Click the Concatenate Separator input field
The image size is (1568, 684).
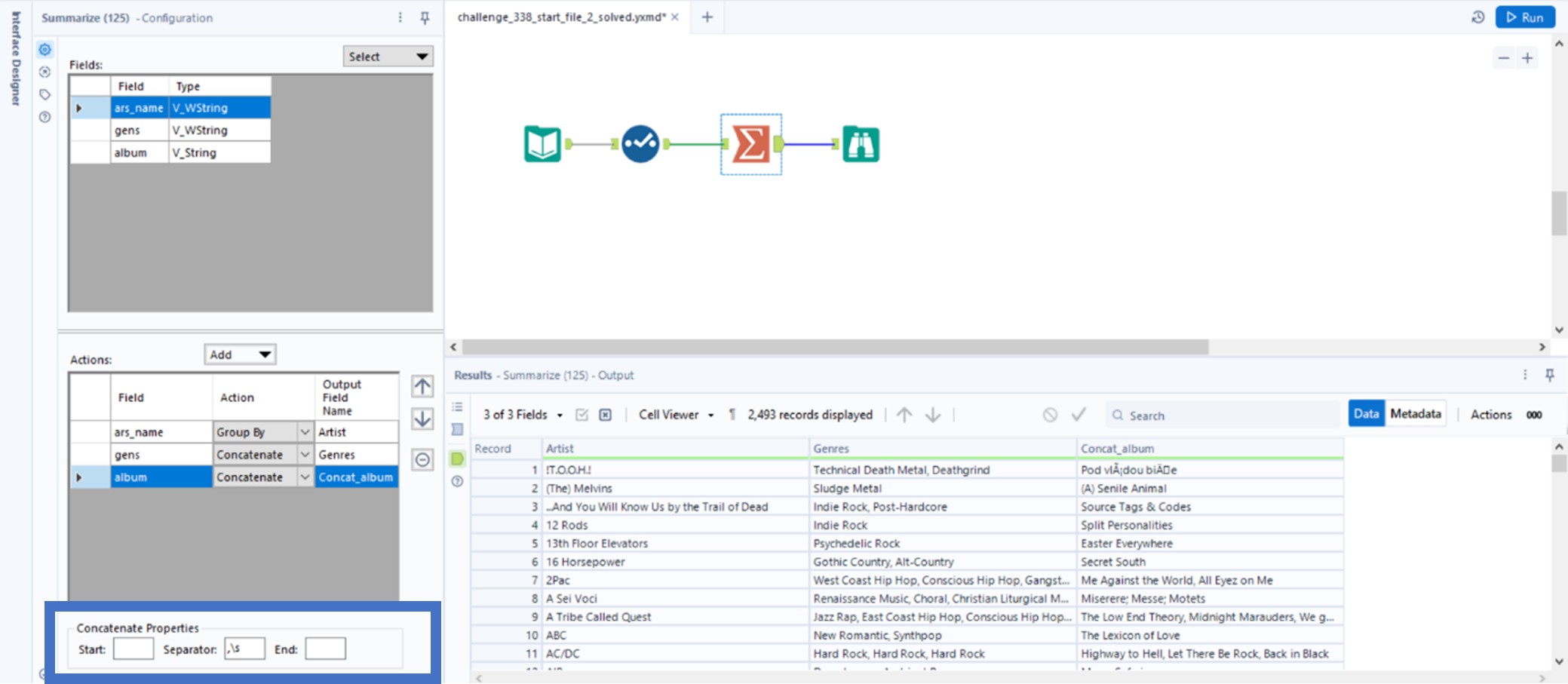(244, 649)
